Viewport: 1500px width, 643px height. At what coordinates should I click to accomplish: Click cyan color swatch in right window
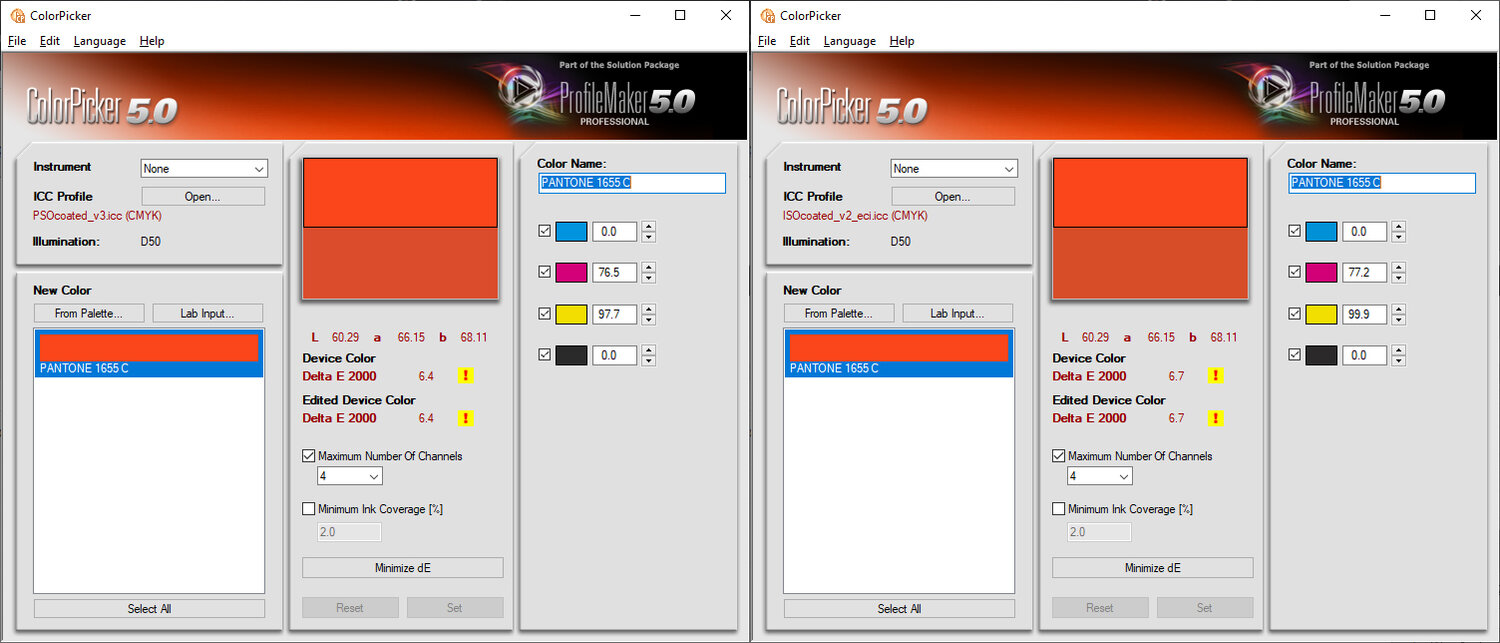[1321, 232]
